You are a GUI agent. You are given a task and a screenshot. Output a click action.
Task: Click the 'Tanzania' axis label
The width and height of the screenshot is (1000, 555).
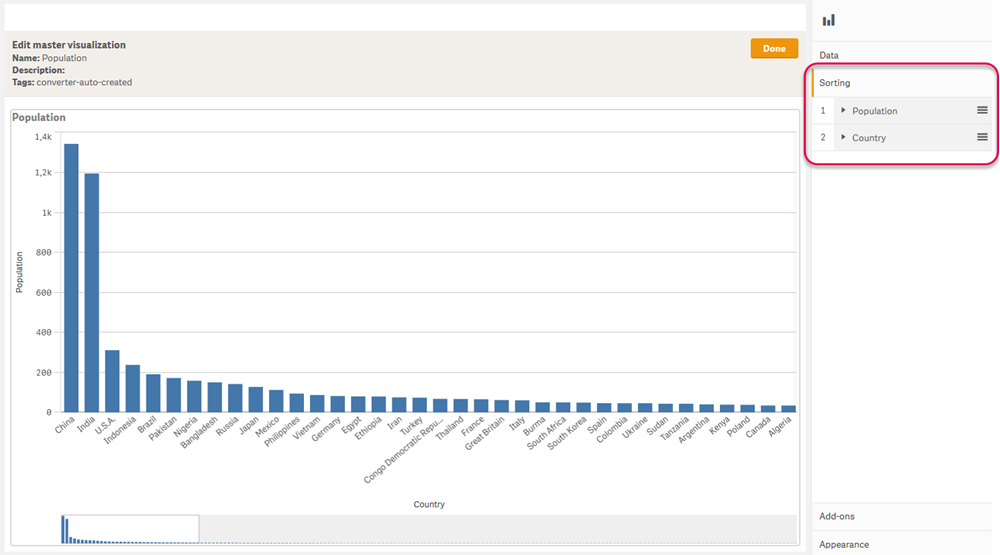[675, 429]
